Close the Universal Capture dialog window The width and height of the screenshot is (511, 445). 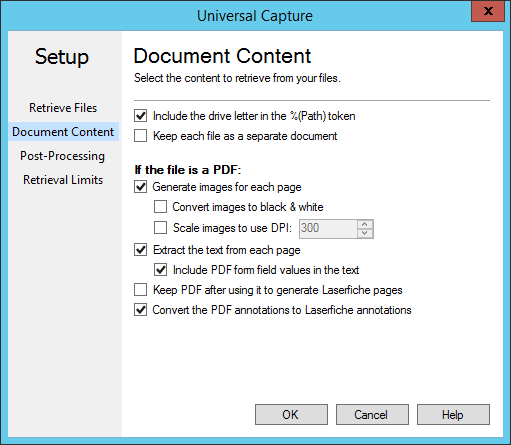488,11
